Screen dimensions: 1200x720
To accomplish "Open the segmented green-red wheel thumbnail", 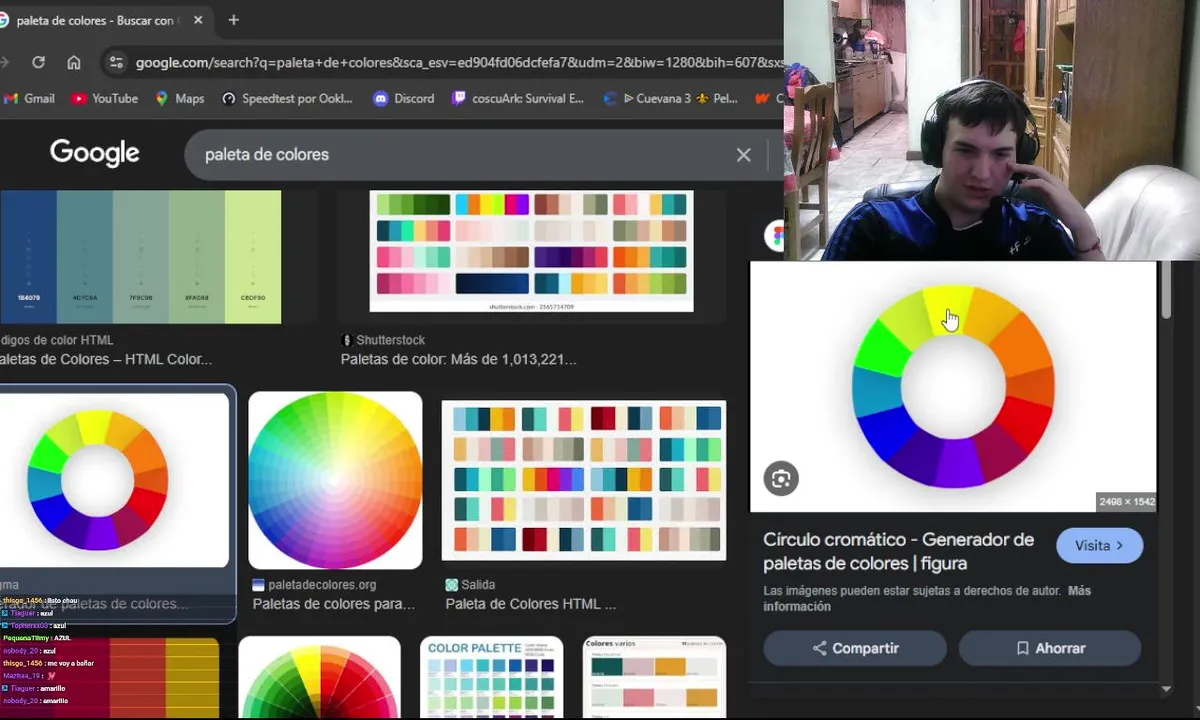I will pos(319,677).
